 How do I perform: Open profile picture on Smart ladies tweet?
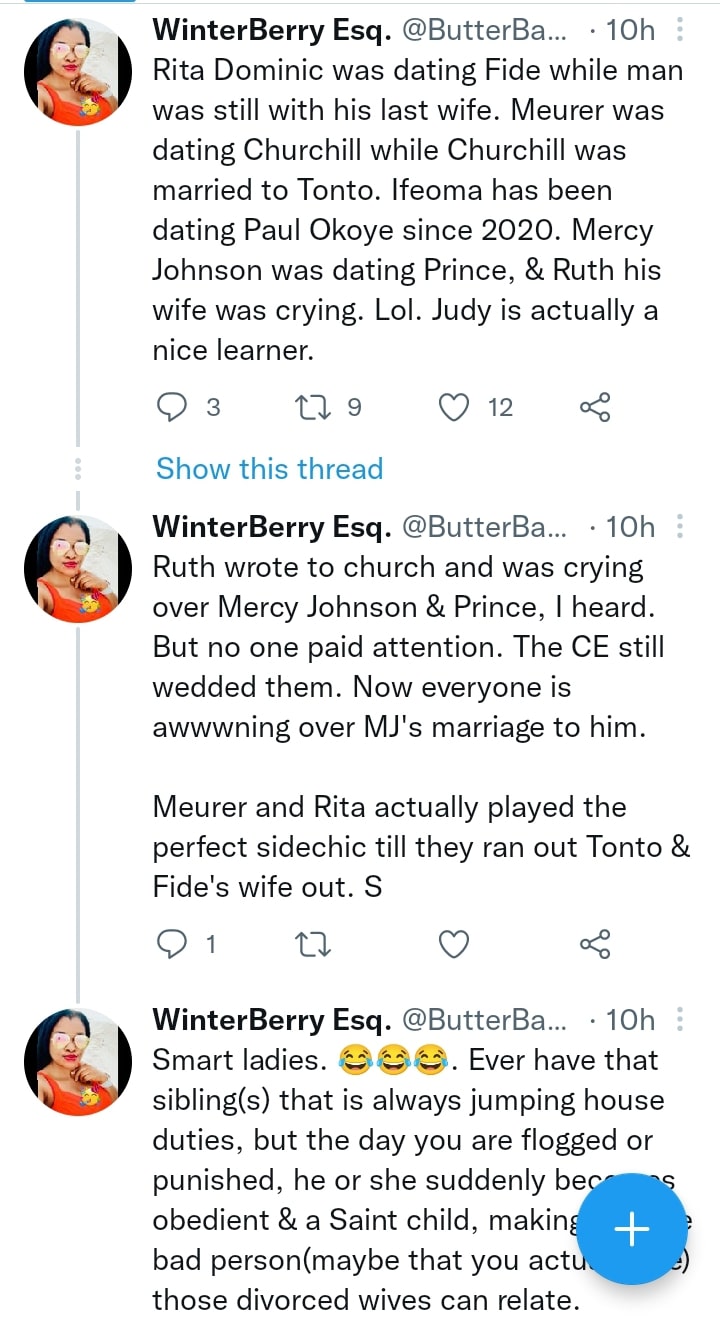click(x=77, y=1062)
